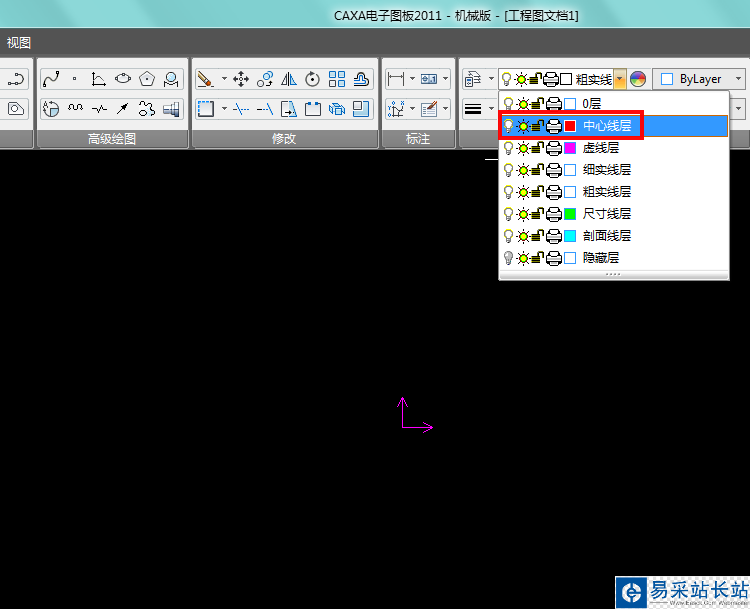Select the 中心线层 layer entry
Viewport: 750px width, 609px height.
click(614, 126)
